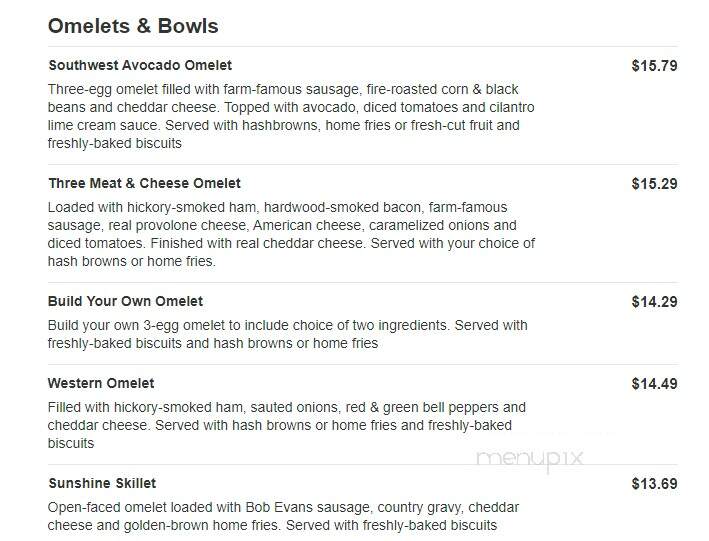The height and width of the screenshot is (541, 709).
Task: Click the word 'biscuits' under Western Omelet
Action: click(x=71, y=443)
